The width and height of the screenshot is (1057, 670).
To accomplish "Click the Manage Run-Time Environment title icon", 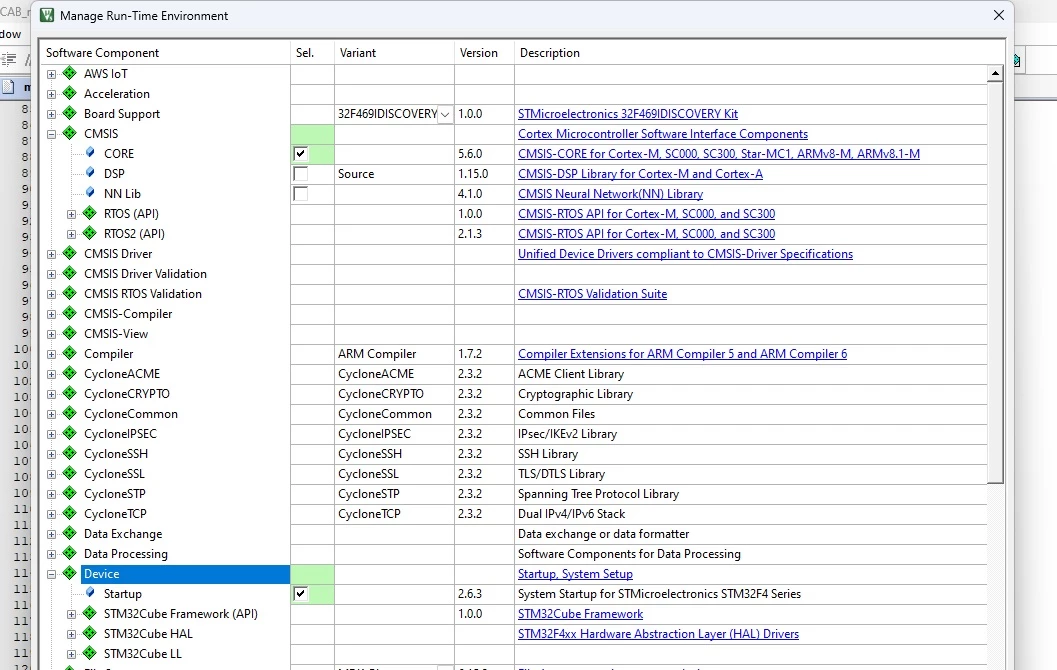I will click(47, 15).
